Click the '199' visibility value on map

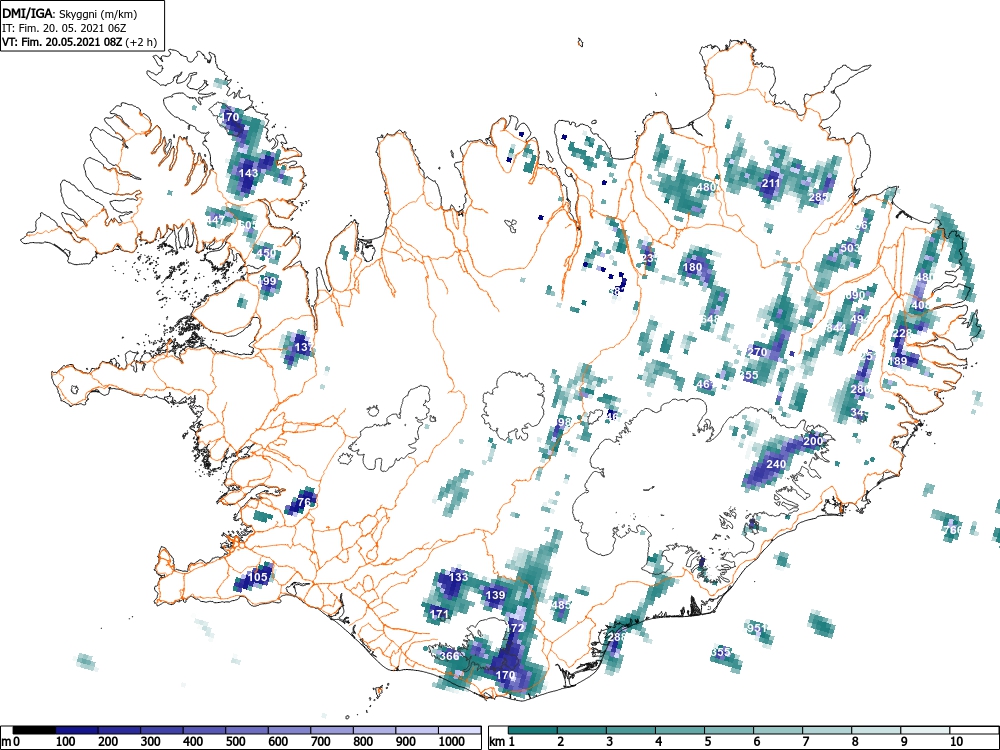267,281
